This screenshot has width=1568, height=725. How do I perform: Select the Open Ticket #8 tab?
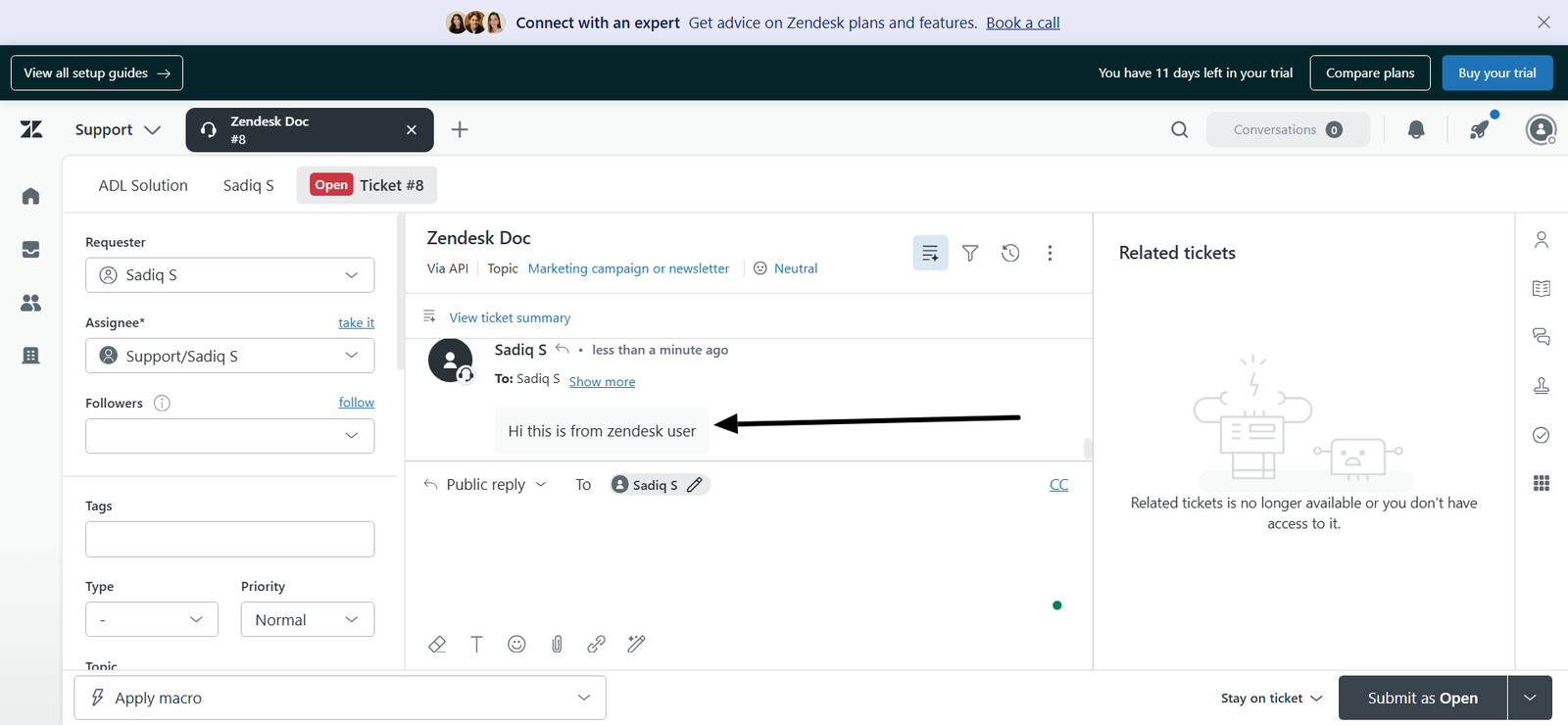click(367, 185)
